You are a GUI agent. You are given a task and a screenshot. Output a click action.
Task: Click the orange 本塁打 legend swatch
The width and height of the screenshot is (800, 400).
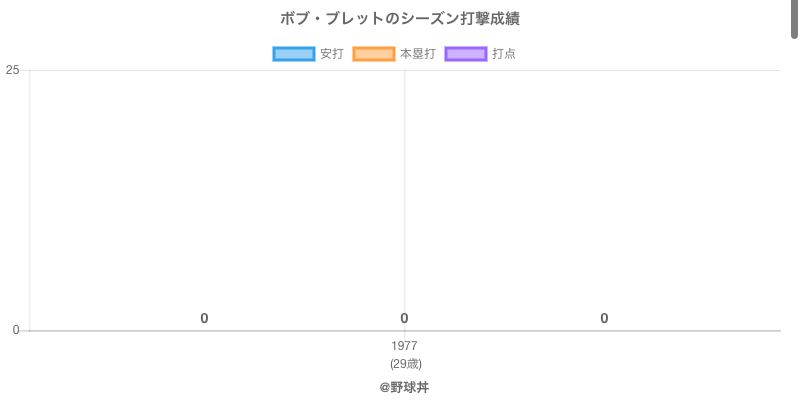coord(374,54)
